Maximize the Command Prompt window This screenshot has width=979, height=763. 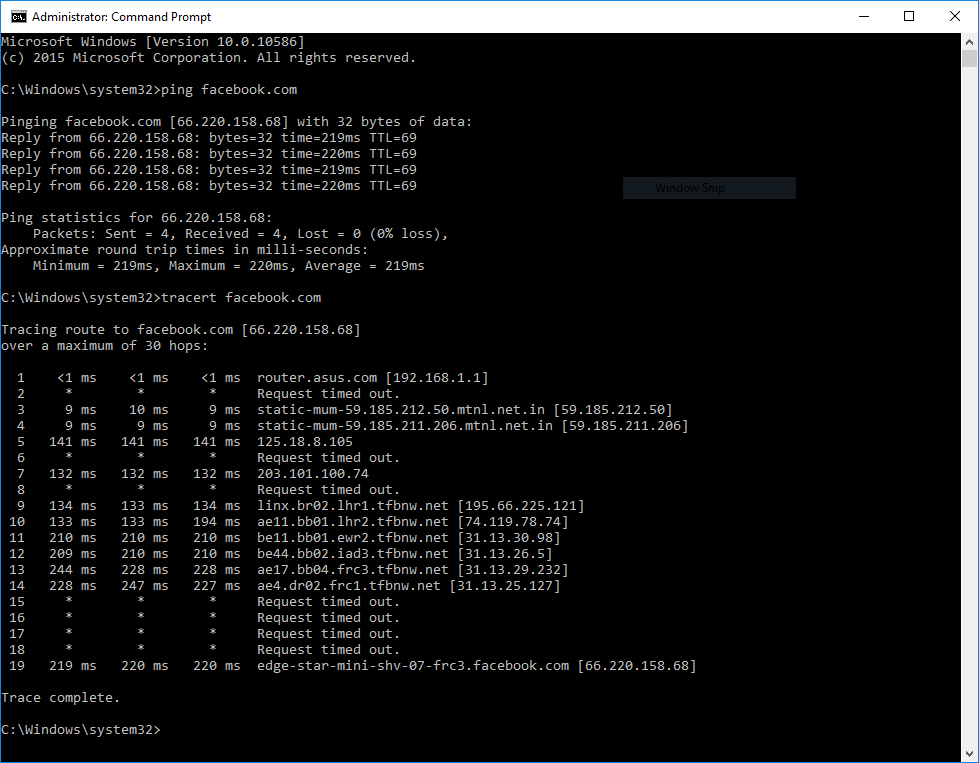[909, 16]
